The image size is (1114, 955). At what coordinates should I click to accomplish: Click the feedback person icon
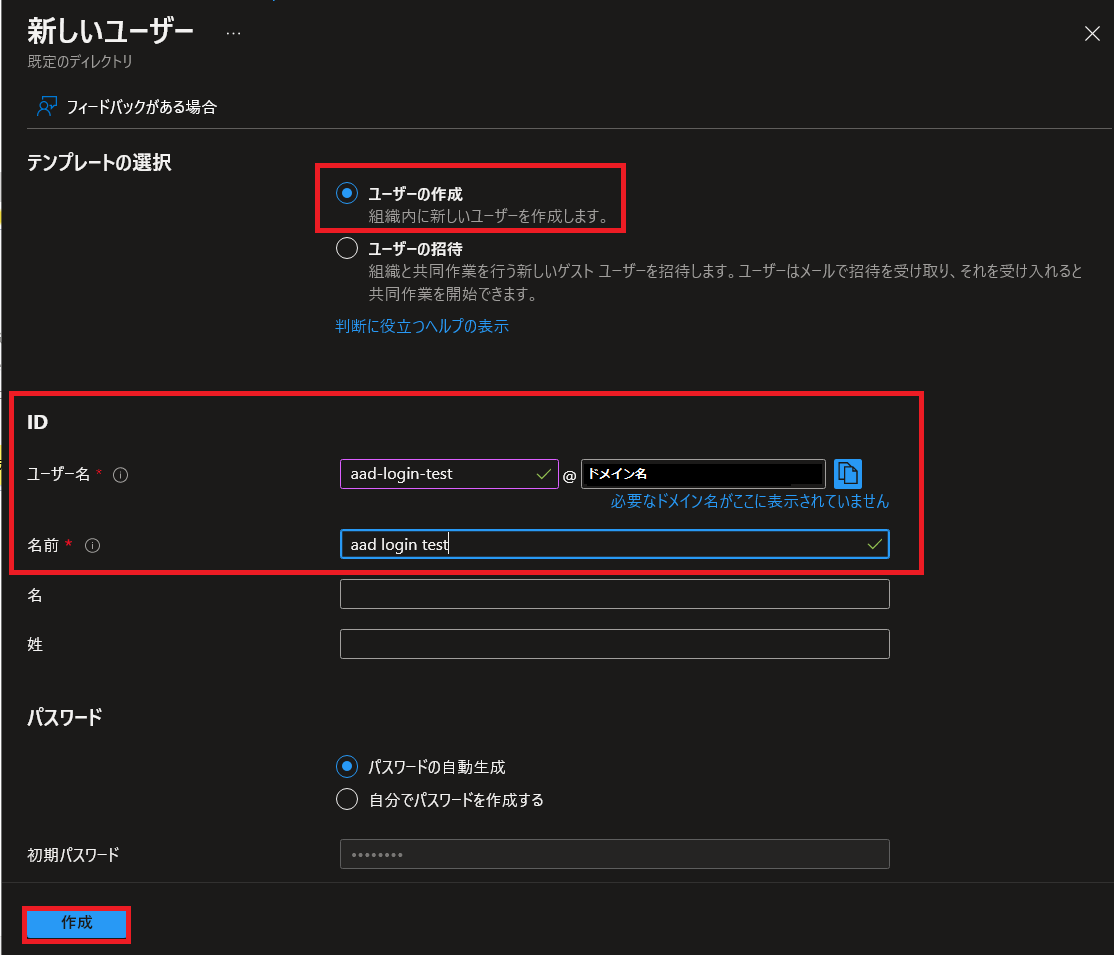coord(47,107)
